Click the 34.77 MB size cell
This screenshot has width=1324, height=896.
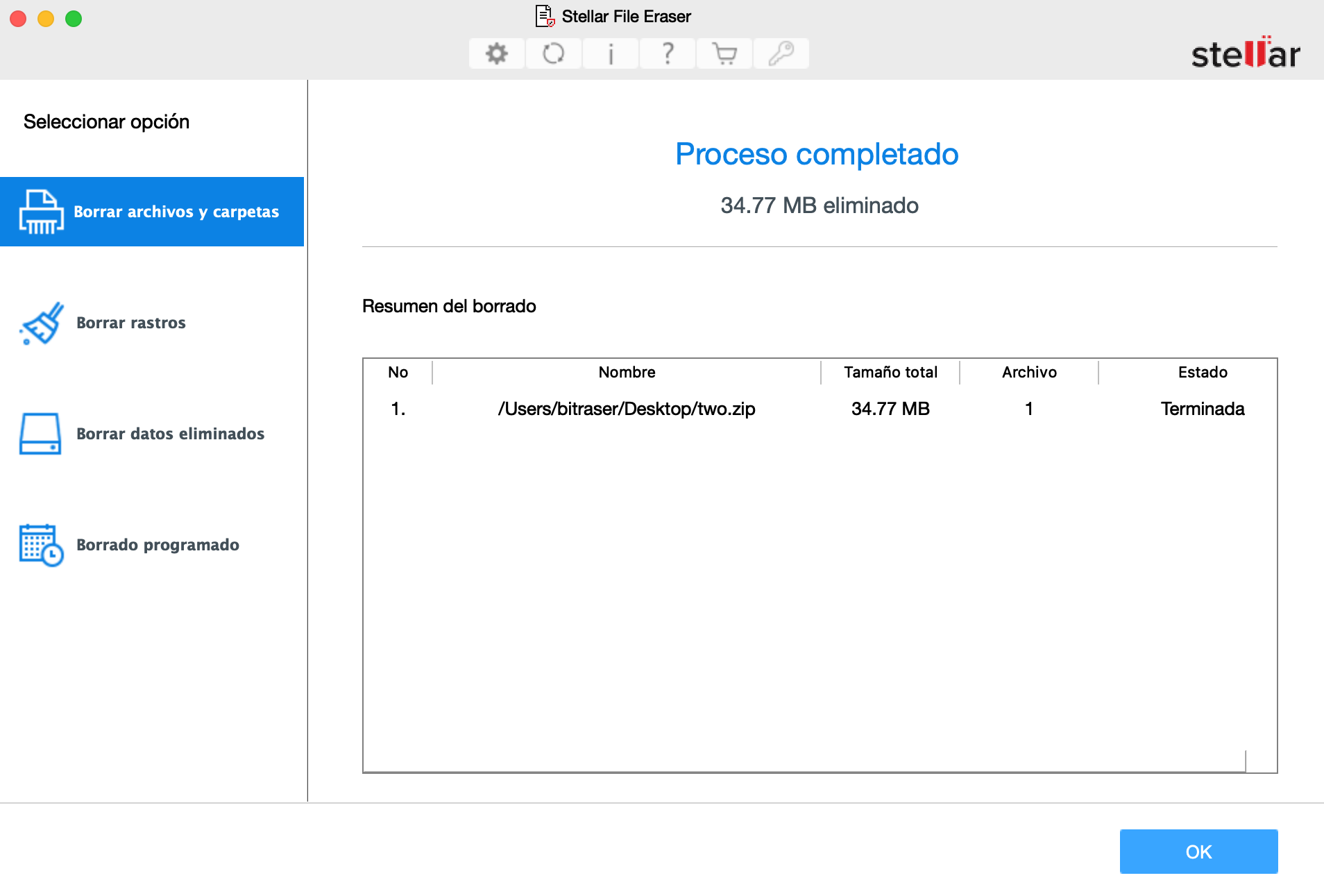890,409
